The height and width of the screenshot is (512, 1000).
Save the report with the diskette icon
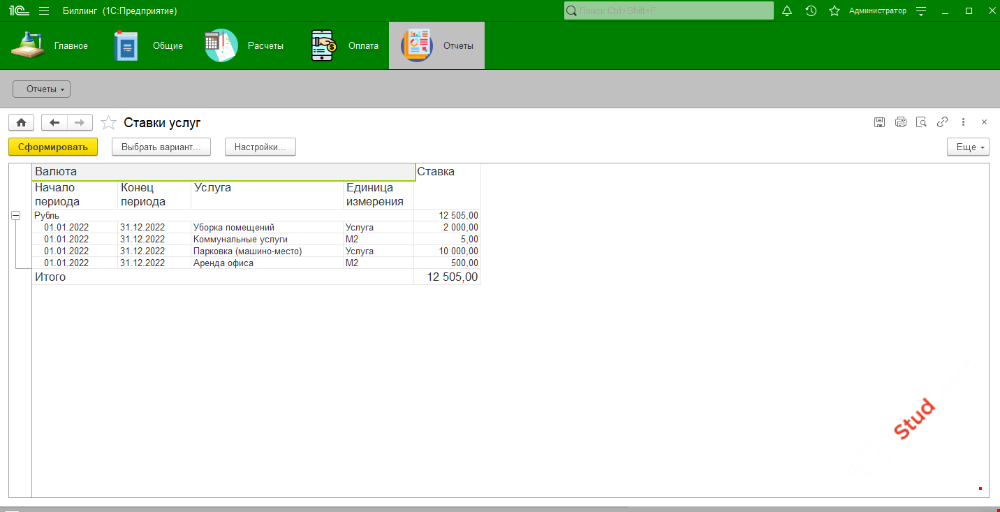click(x=879, y=122)
